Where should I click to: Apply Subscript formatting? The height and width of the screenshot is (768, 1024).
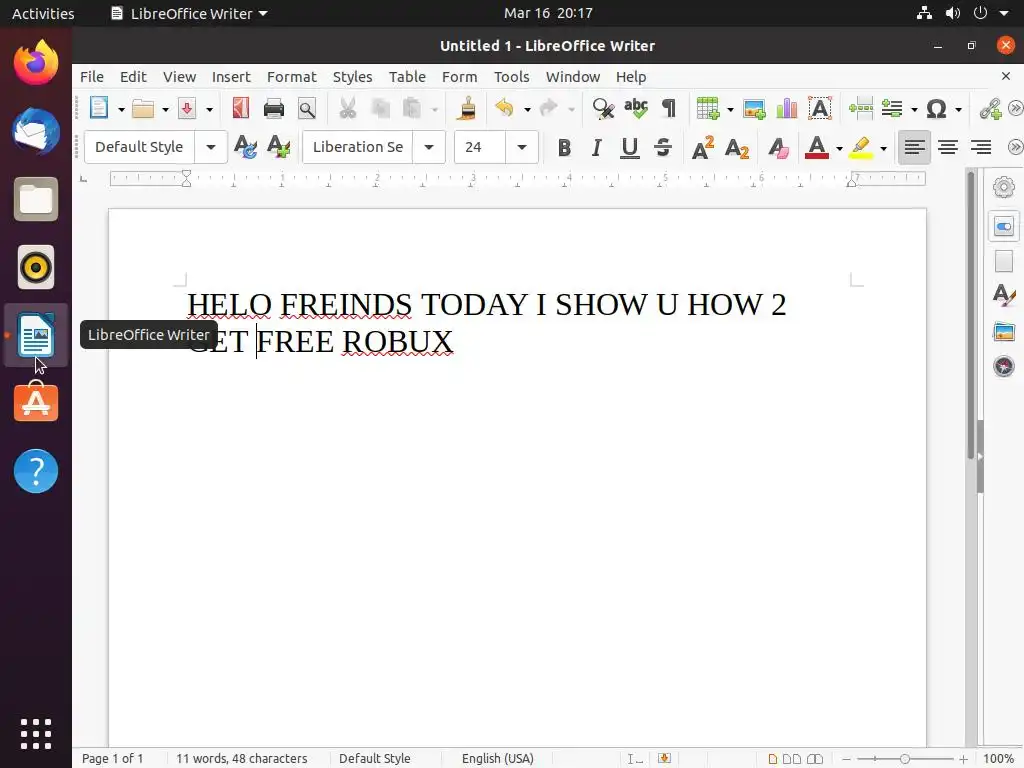(737, 148)
